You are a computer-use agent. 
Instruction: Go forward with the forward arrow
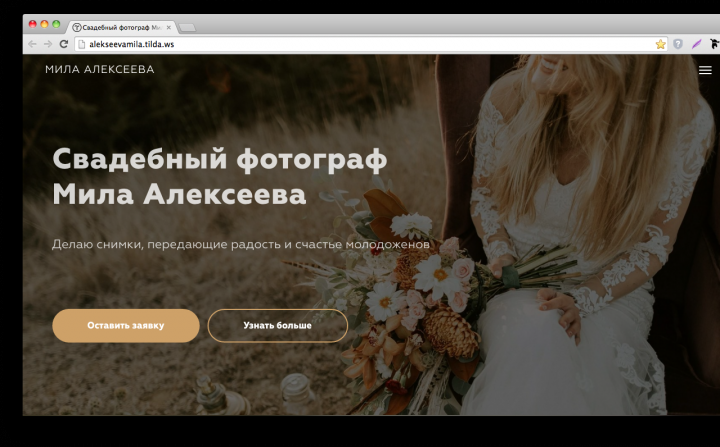coord(48,44)
